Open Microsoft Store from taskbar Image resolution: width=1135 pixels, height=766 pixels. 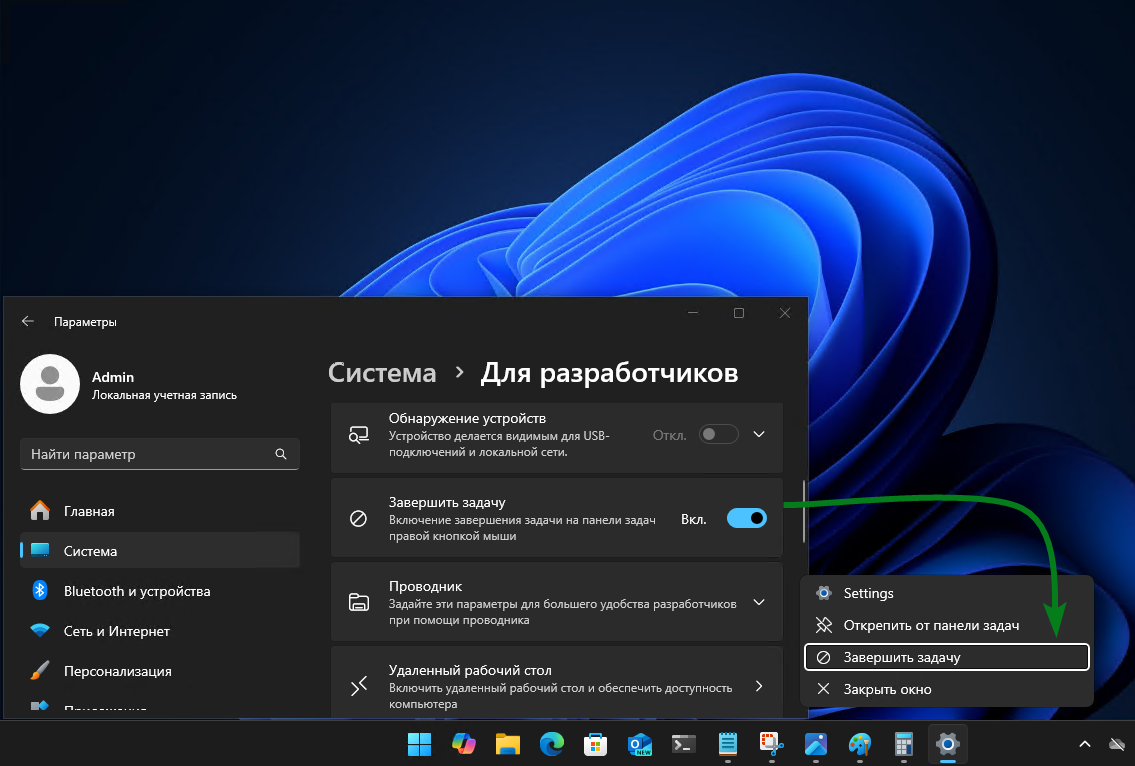pos(596,744)
